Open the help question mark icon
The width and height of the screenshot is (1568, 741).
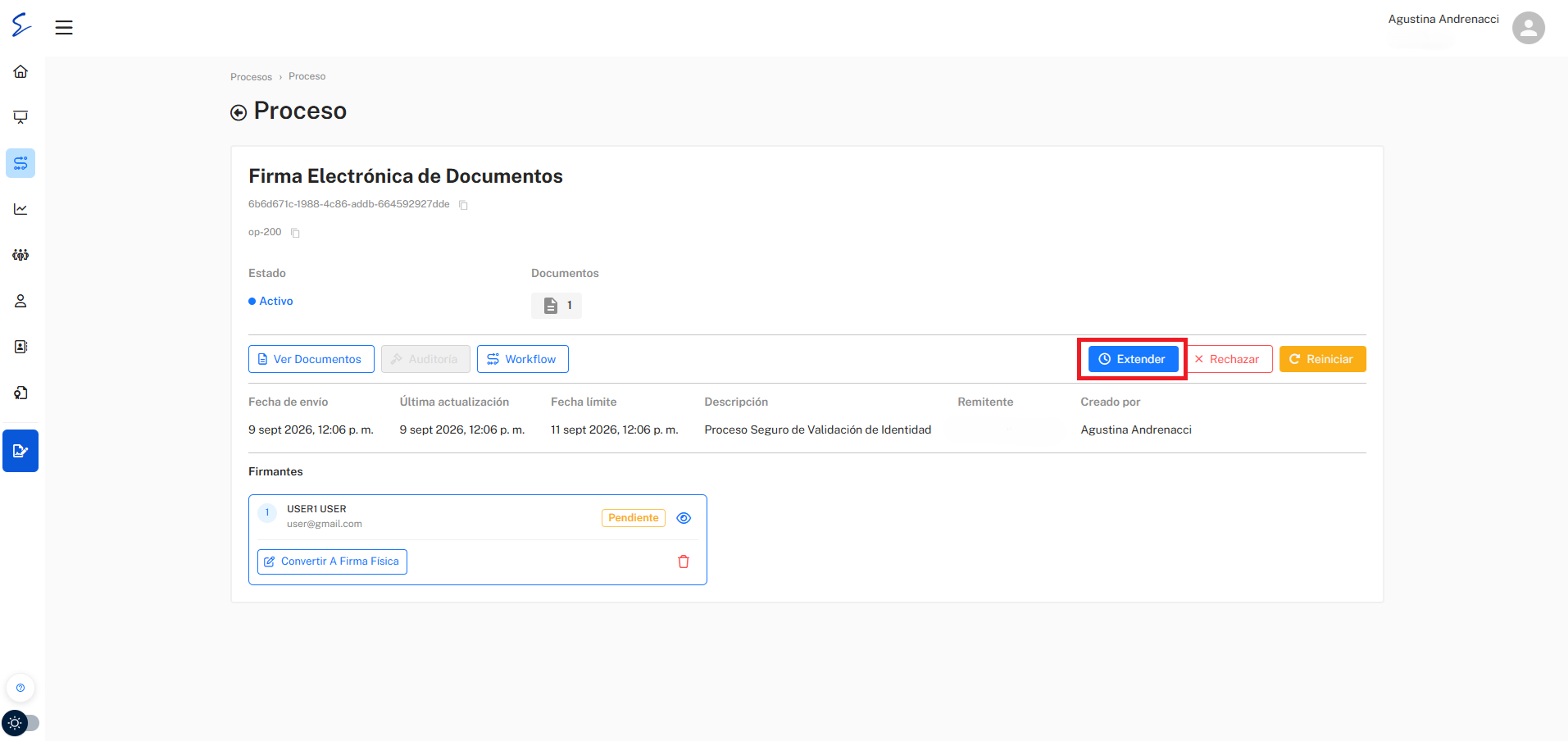pyautogui.click(x=20, y=688)
